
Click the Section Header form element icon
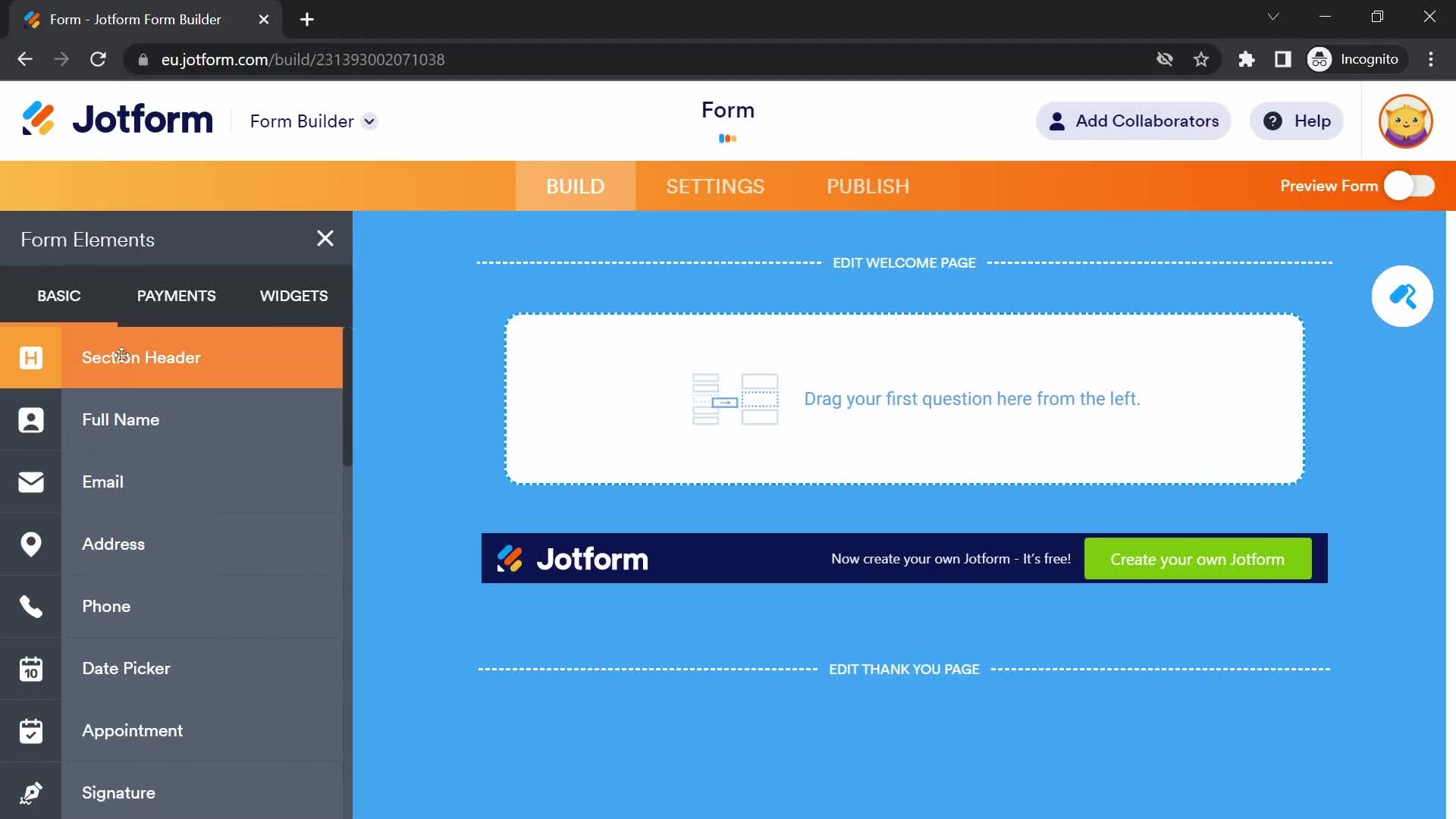pyautogui.click(x=31, y=357)
